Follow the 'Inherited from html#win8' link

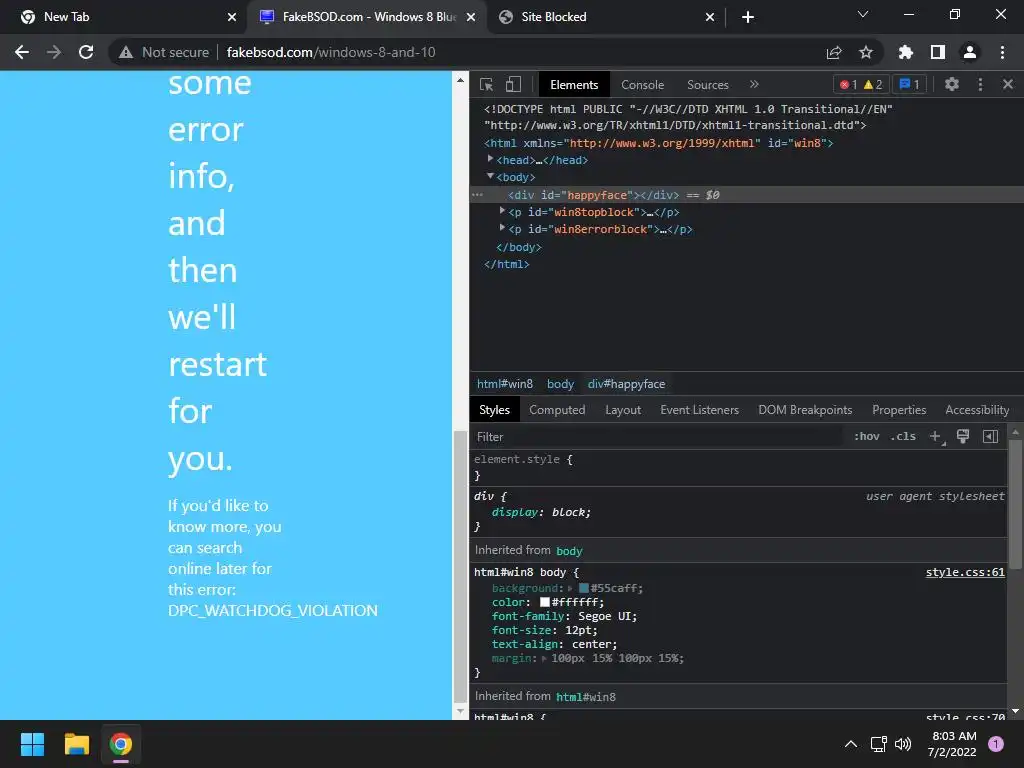(586, 697)
